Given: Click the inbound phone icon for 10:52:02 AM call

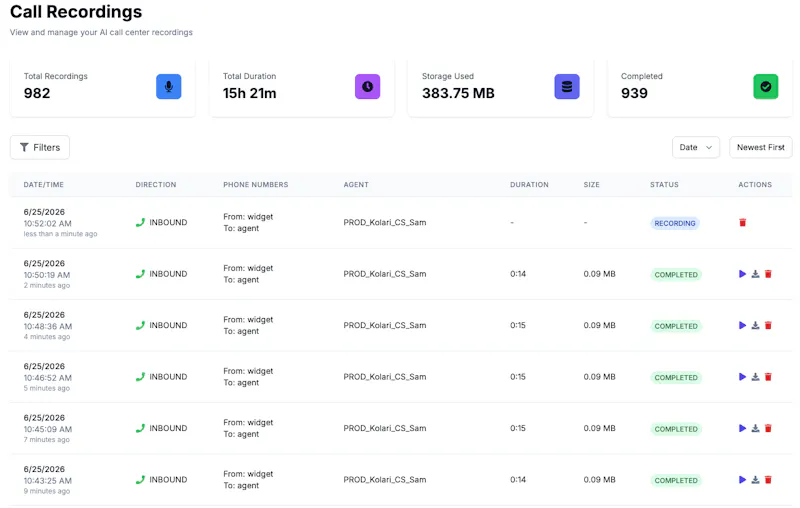Looking at the screenshot, I should point(140,222).
